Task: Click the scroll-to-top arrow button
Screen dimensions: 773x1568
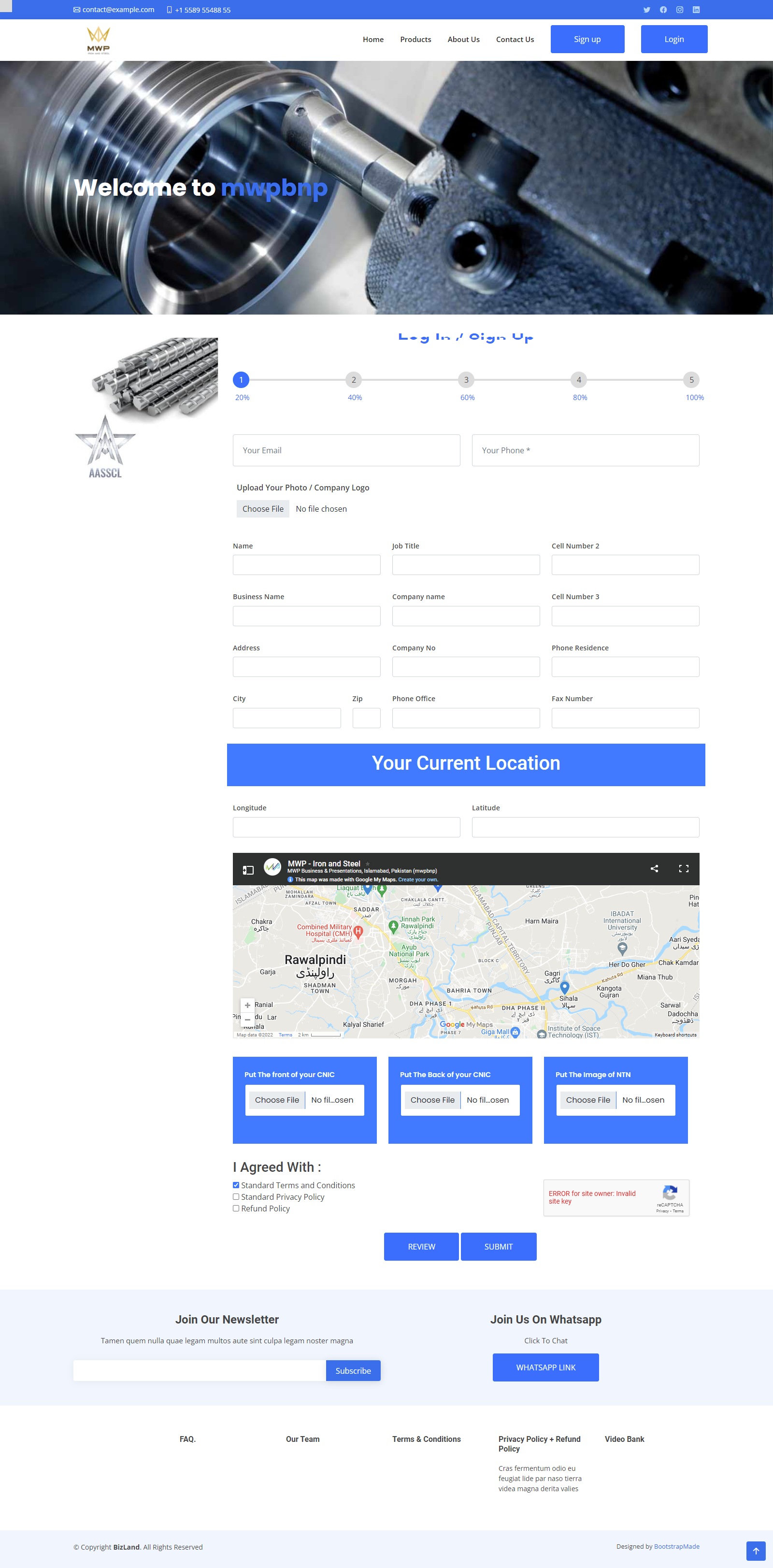Action: (x=755, y=1550)
